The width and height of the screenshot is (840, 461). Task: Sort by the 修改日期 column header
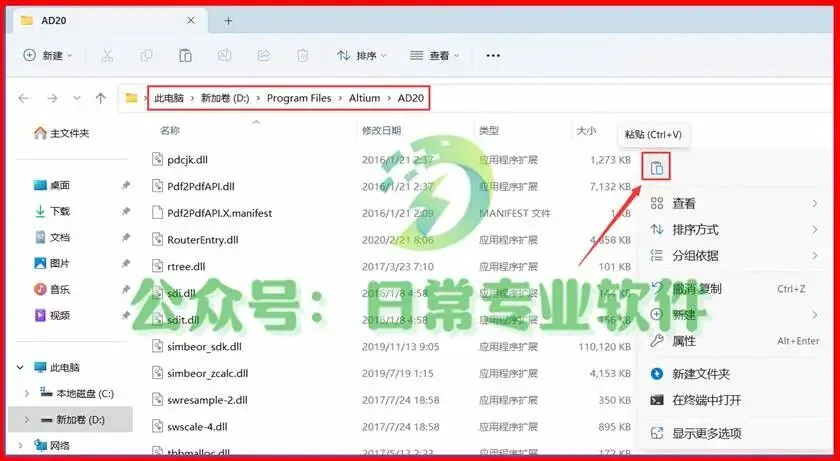click(x=381, y=131)
